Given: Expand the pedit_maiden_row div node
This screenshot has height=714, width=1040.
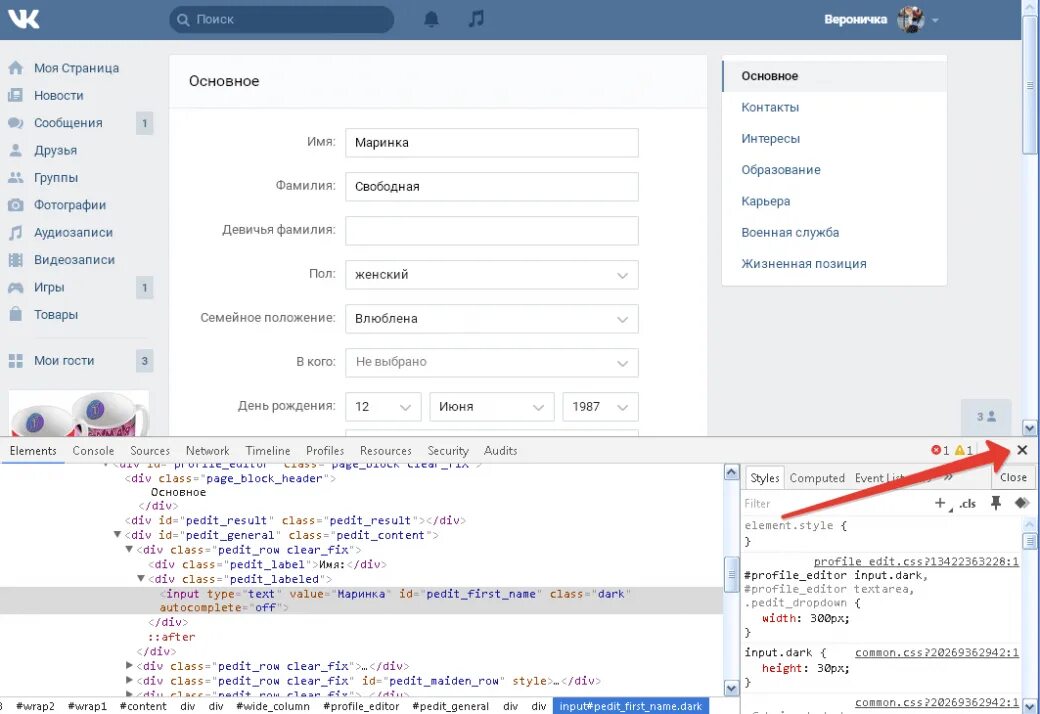Looking at the screenshot, I should click(129, 680).
